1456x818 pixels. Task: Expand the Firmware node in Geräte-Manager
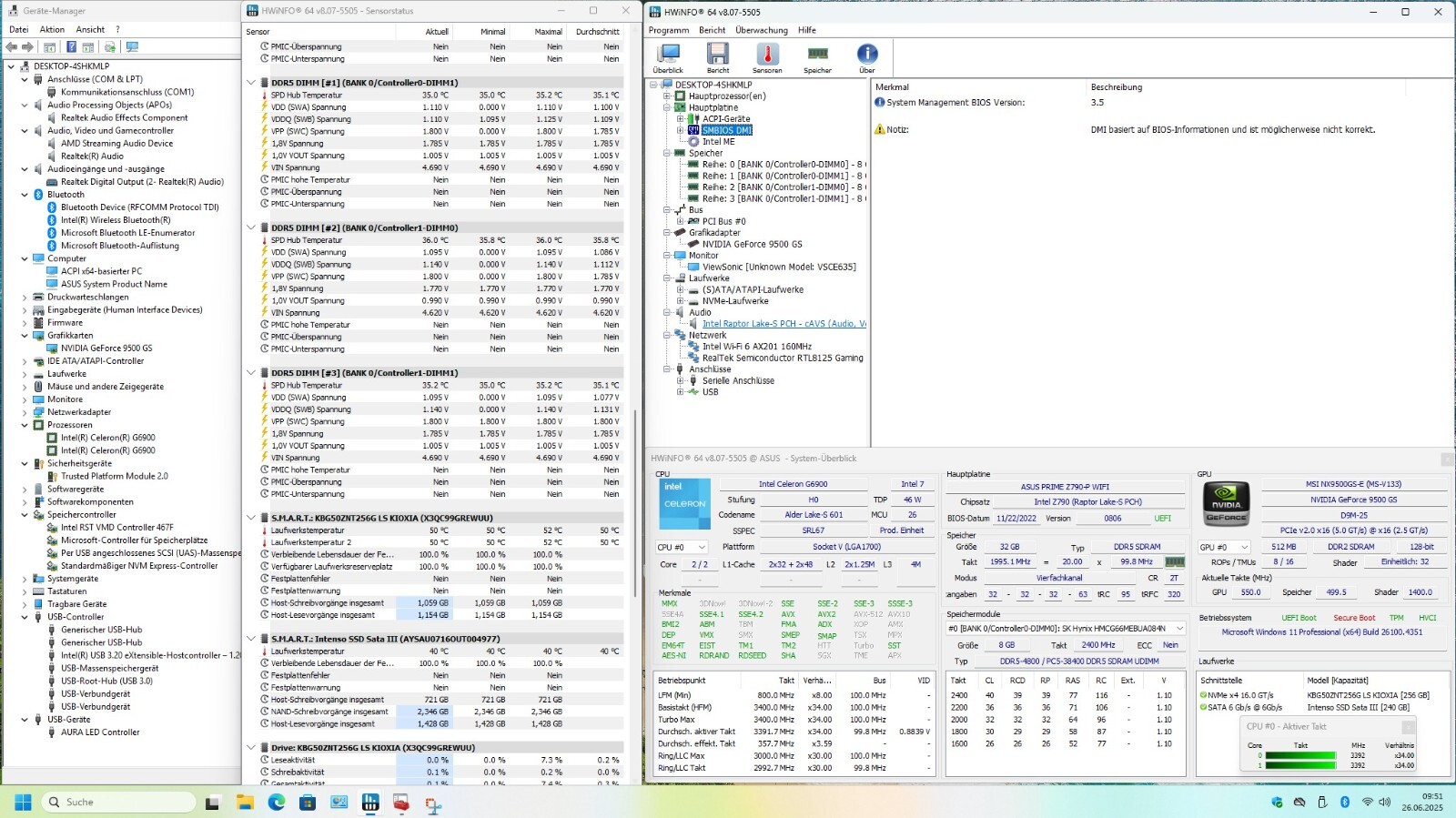[25, 322]
